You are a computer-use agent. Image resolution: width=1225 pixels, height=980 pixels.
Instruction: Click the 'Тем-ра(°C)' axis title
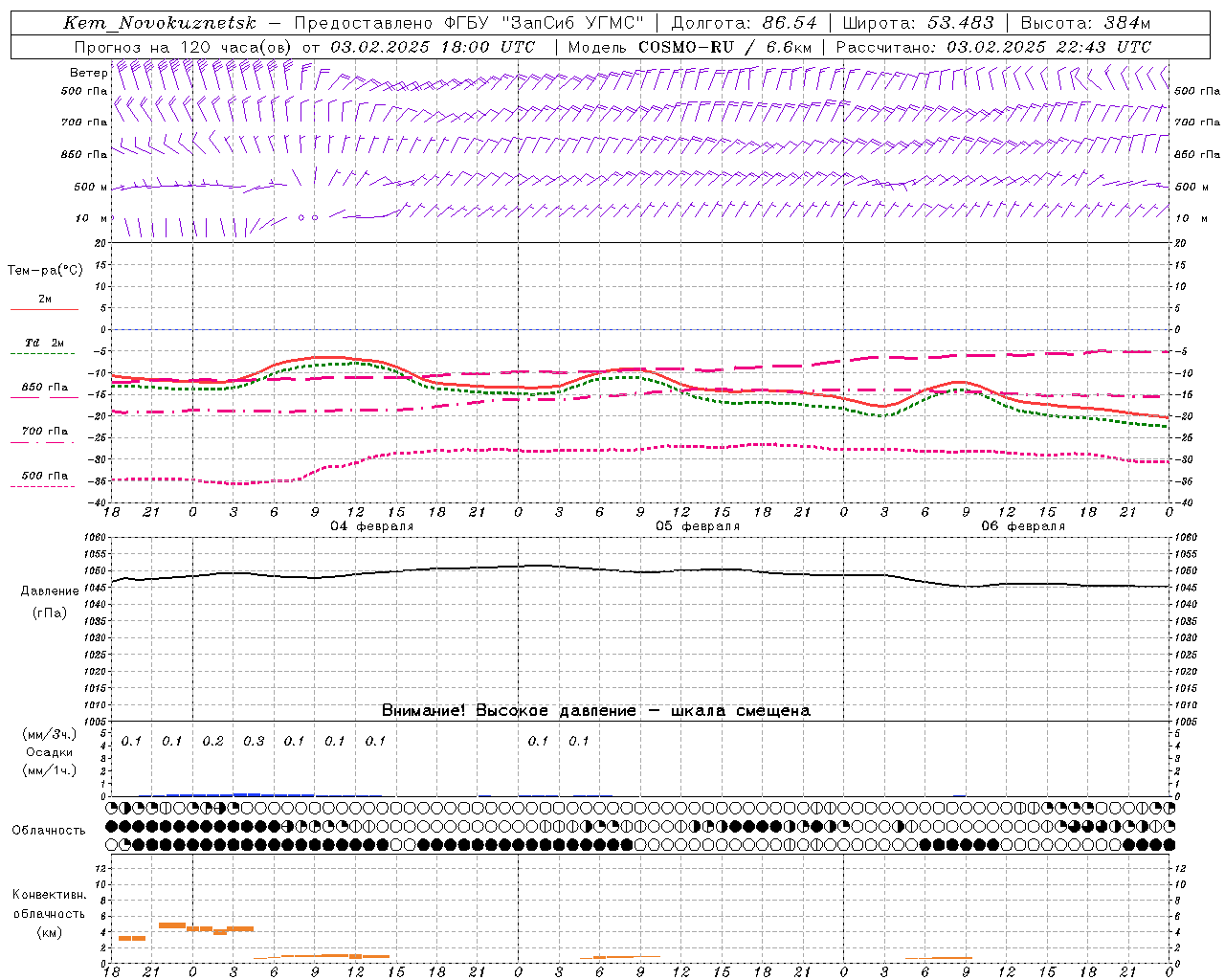tap(45, 271)
